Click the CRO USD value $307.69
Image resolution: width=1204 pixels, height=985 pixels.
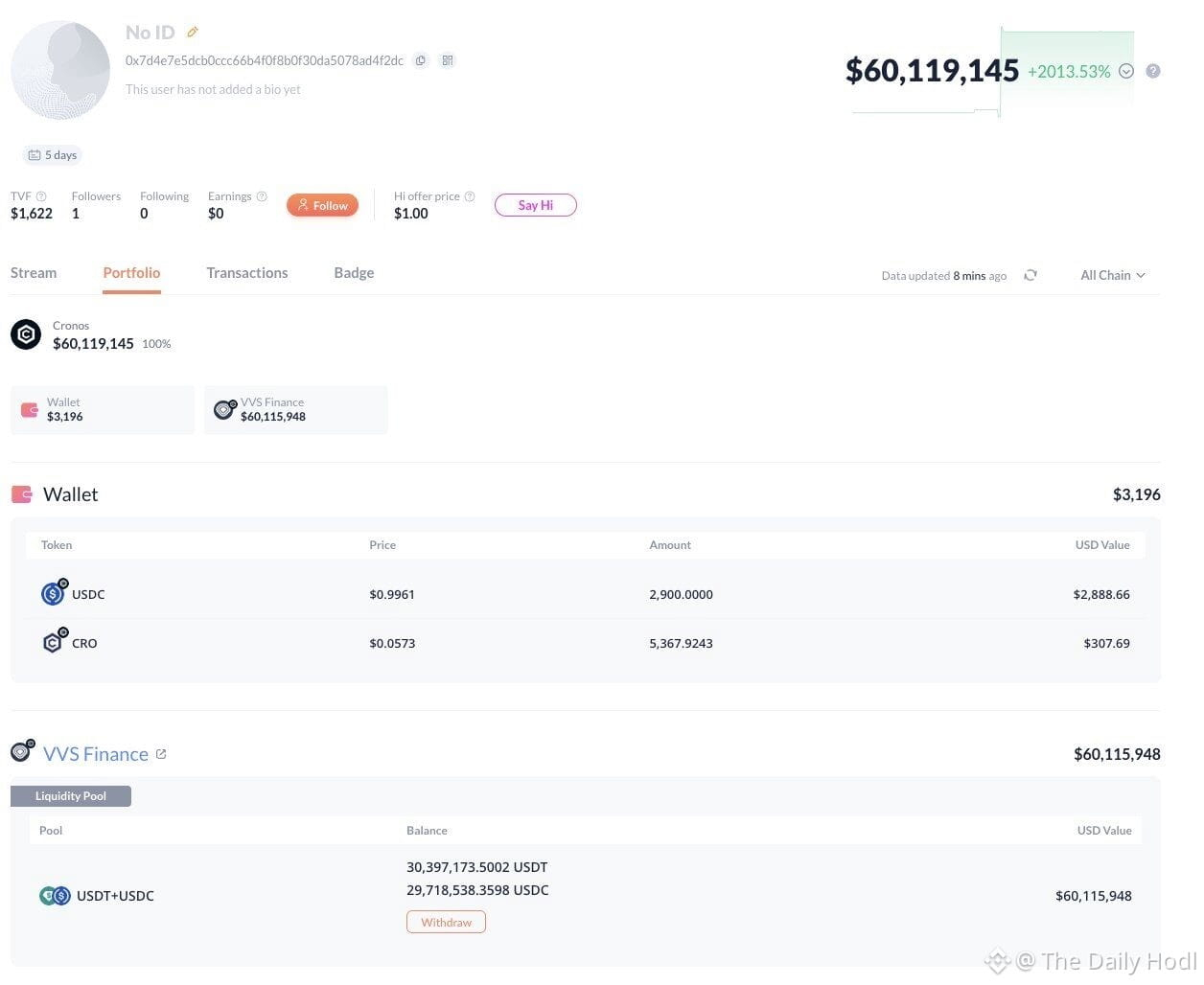point(1106,643)
